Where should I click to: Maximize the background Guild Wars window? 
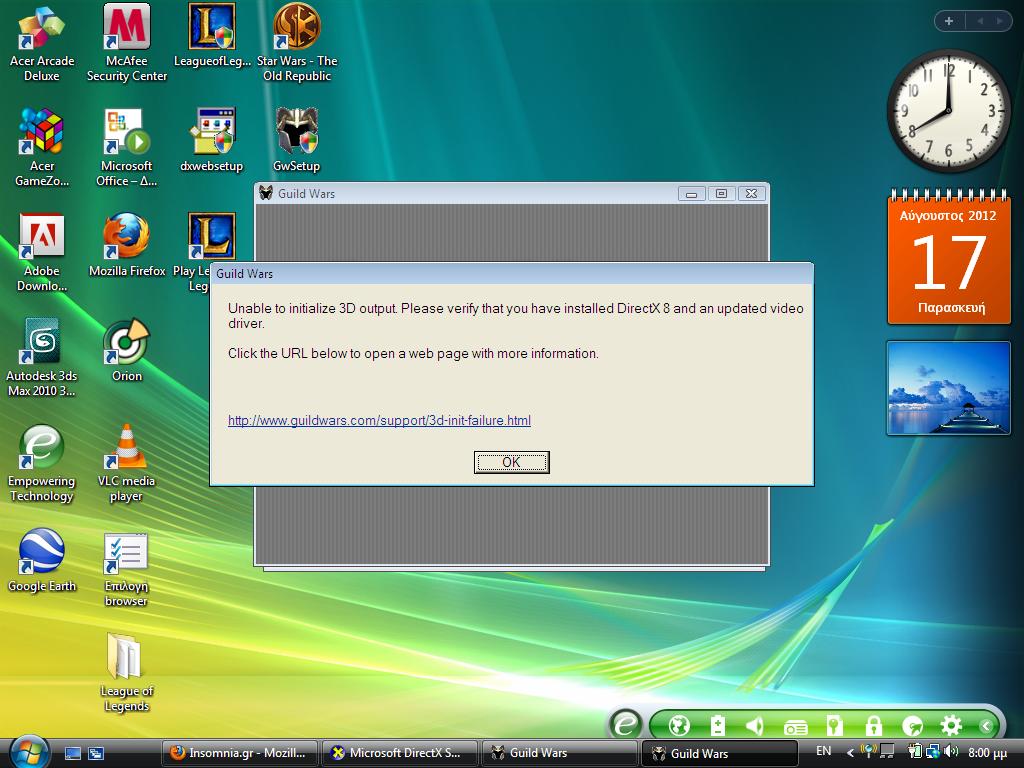[721, 194]
